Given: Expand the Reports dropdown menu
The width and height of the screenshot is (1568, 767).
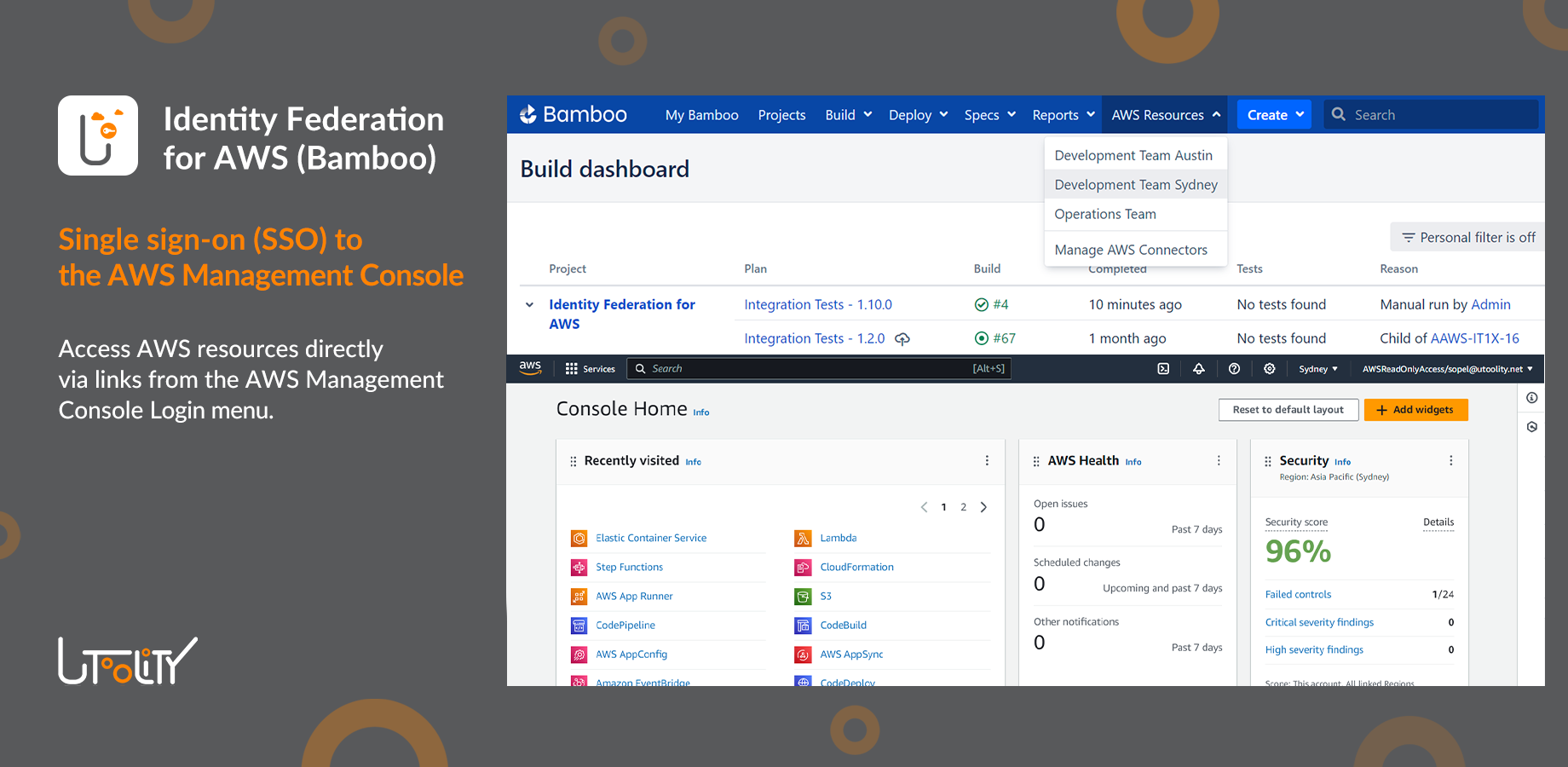Looking at the screenshot, I should click(x=1063, y=115).
